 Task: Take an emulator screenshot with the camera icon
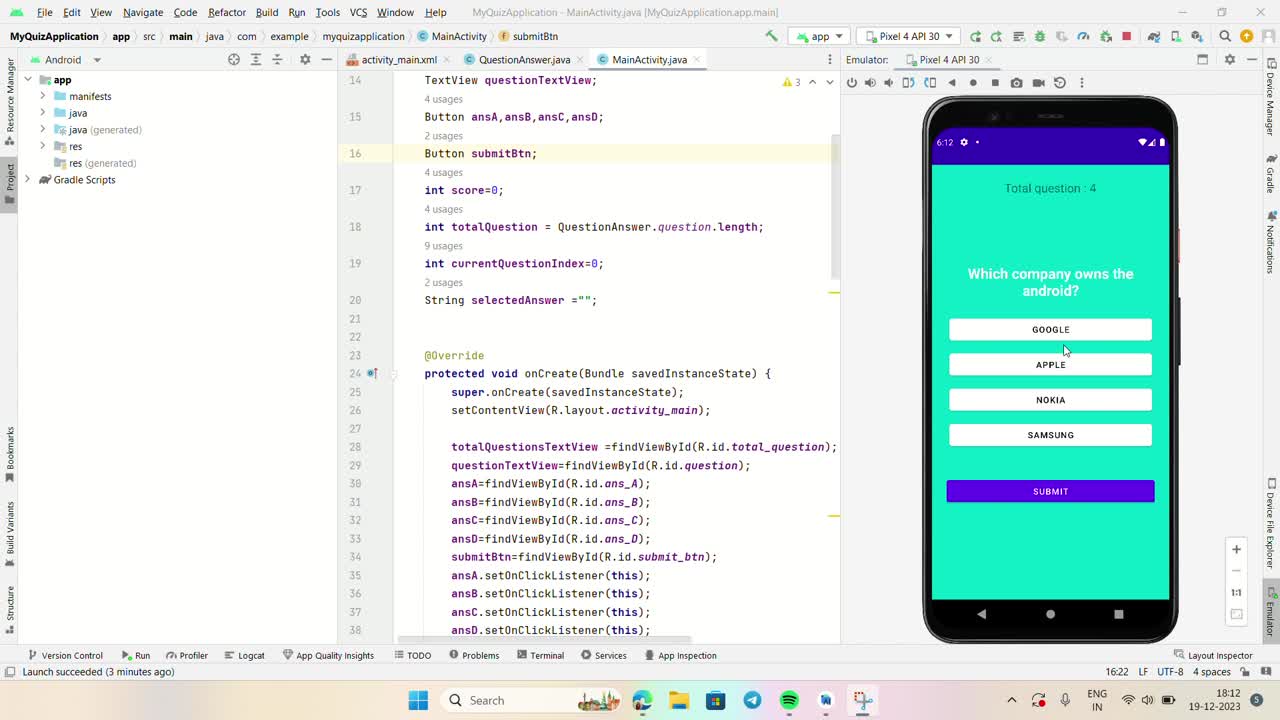click(x=1016, y=83)
